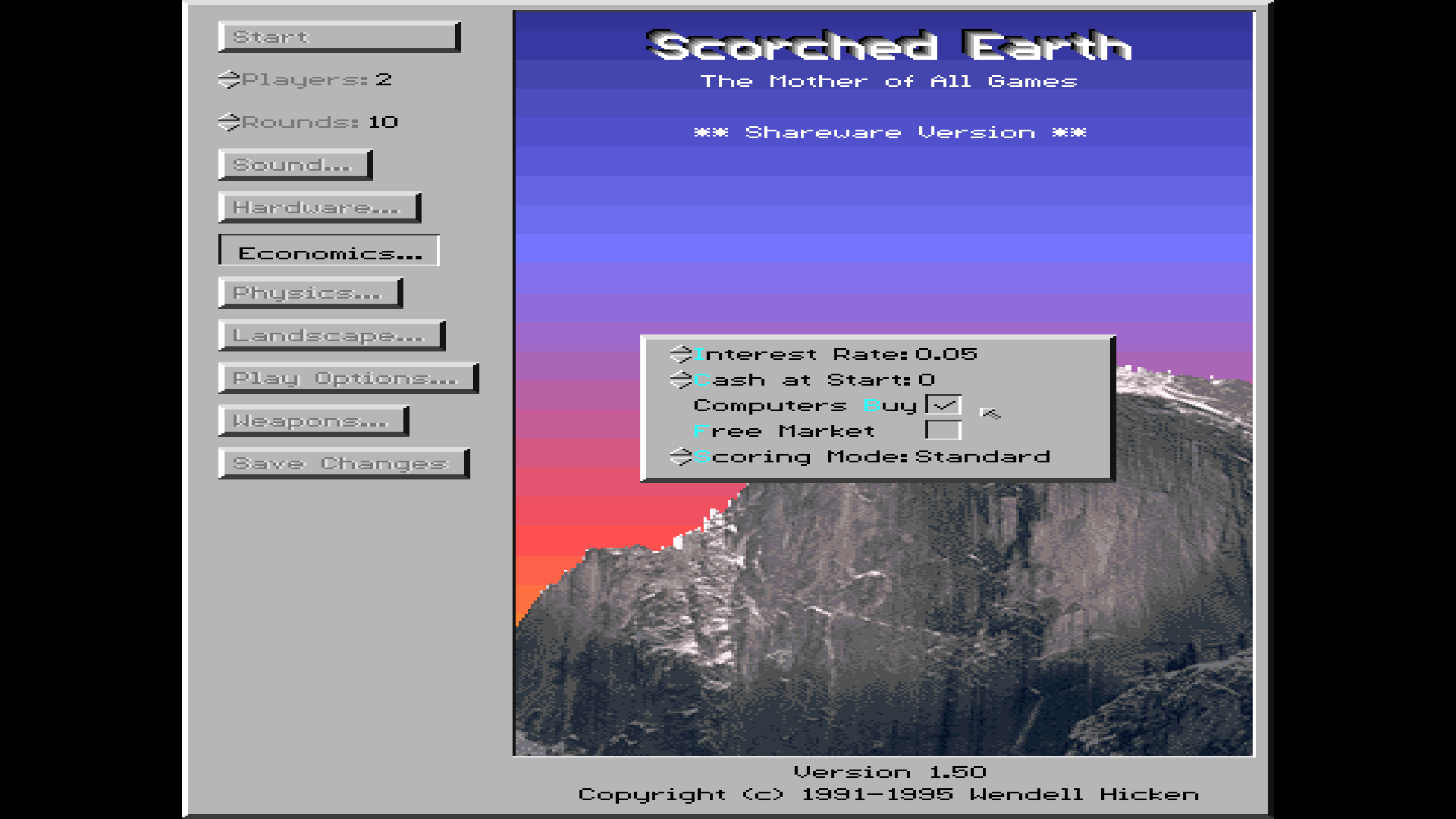Viewport: 1456px width, 819px height.
Task: Open the Hardware configuration
Action: tap(317, 207)
